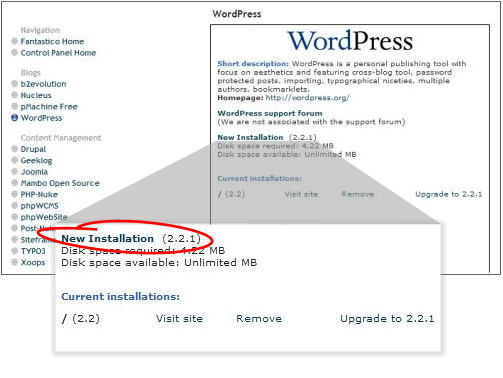Click the bullet icon next to phpWebSite
Viewport: 503px width, 378px height.
(14, 217)
